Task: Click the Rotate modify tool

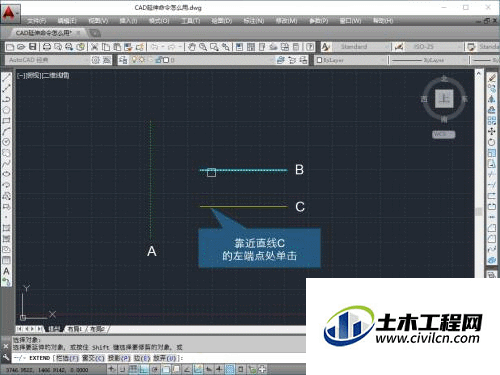Action: (492, 142)
